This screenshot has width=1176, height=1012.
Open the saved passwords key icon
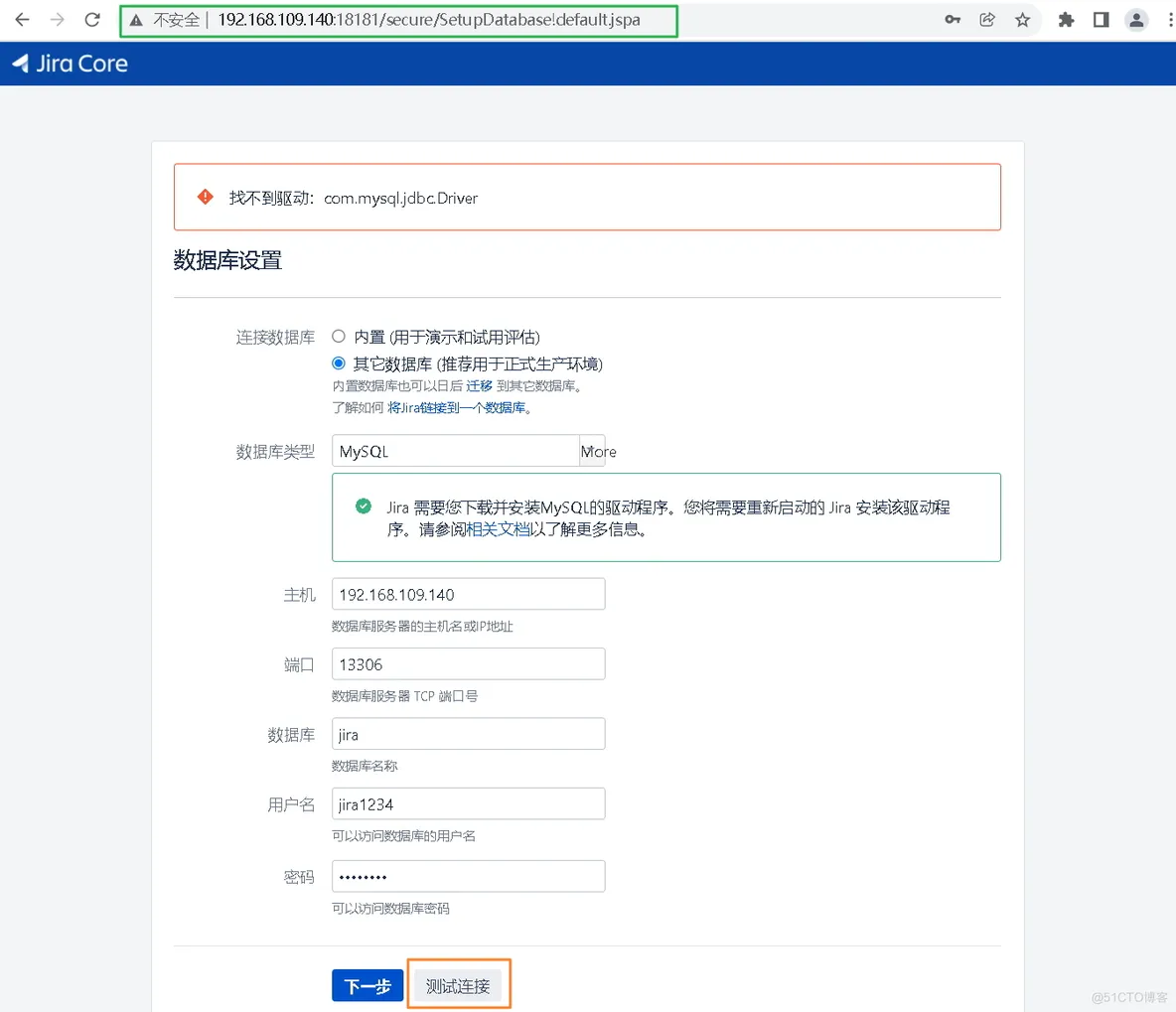click(x=953, y=20)
